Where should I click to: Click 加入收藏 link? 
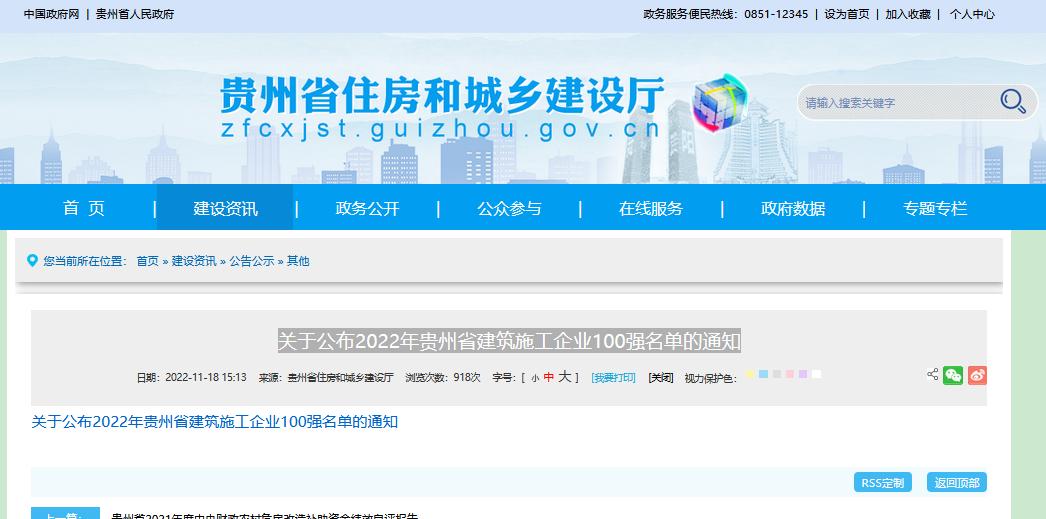pos(908,14)
